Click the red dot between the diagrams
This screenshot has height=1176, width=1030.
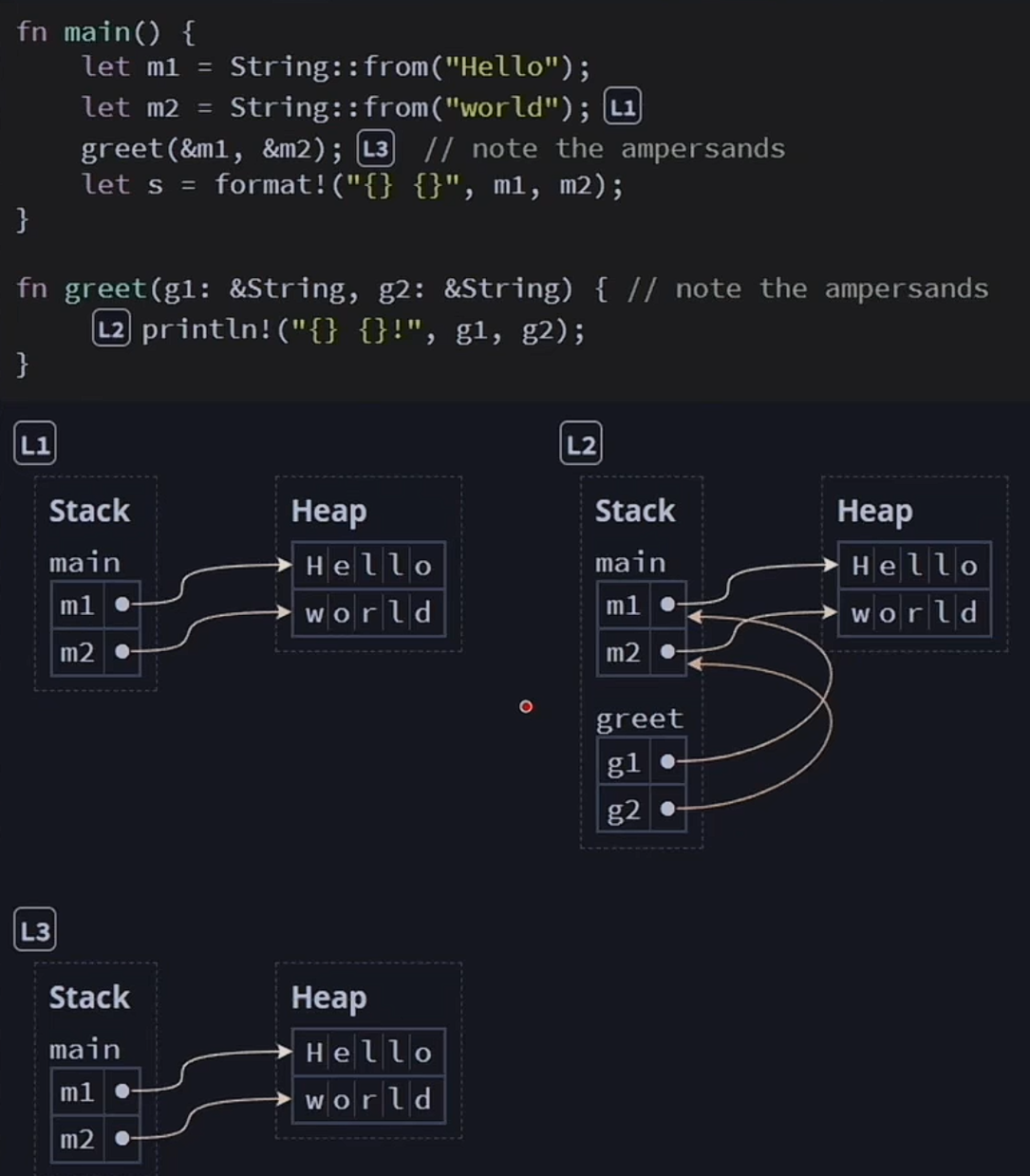tap(526, 706)
